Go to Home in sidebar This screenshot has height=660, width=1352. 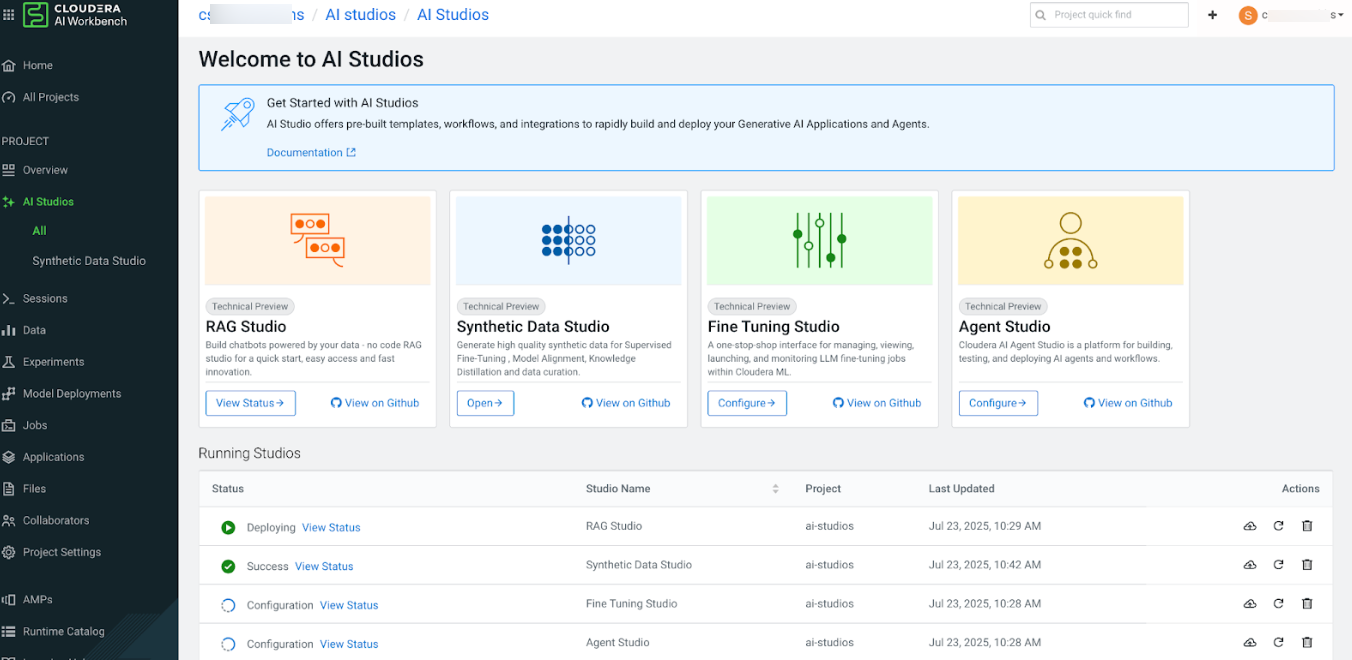coord(38,66)
